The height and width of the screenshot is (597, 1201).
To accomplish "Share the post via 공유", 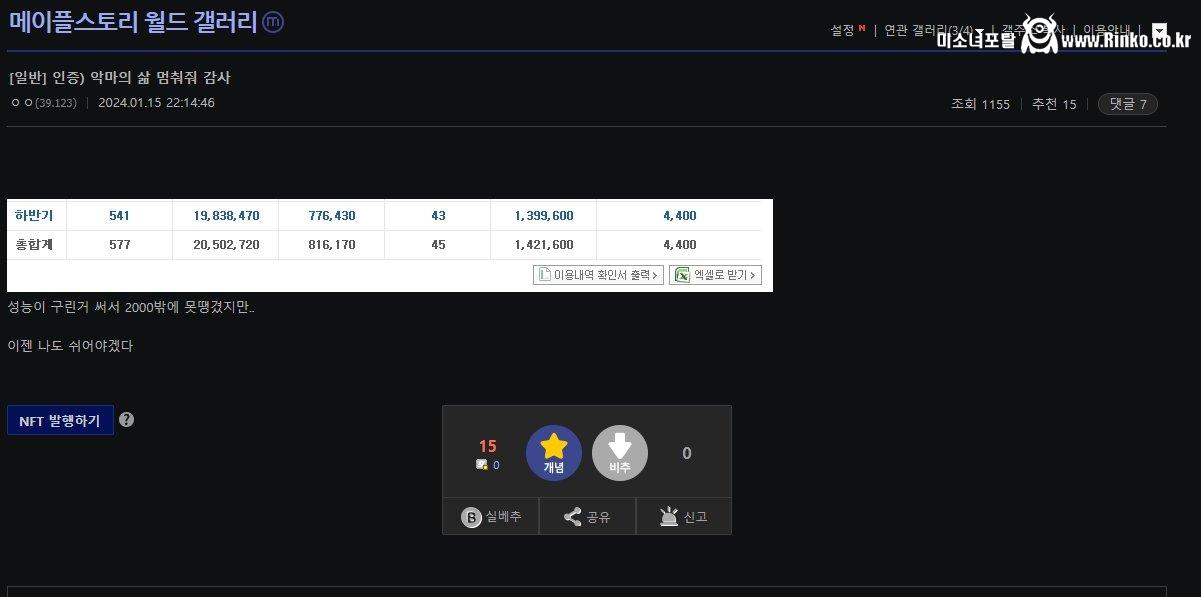I will [587, 517].
